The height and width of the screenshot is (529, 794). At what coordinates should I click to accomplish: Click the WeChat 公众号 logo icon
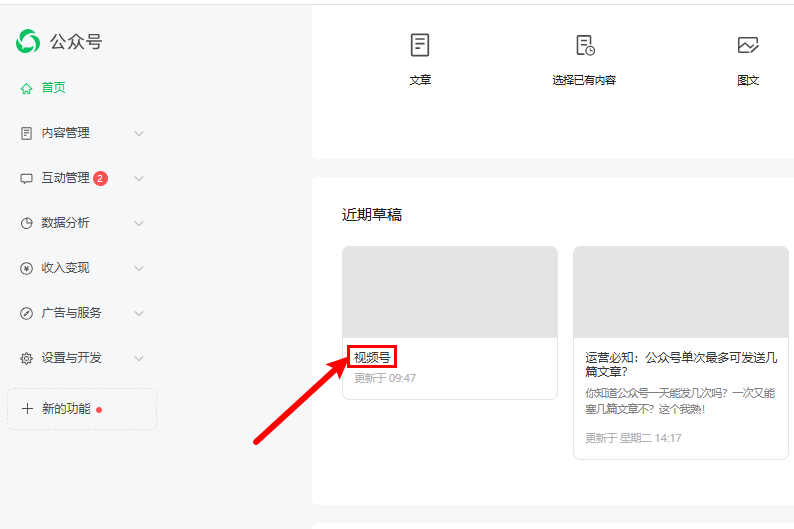point(28,41)
